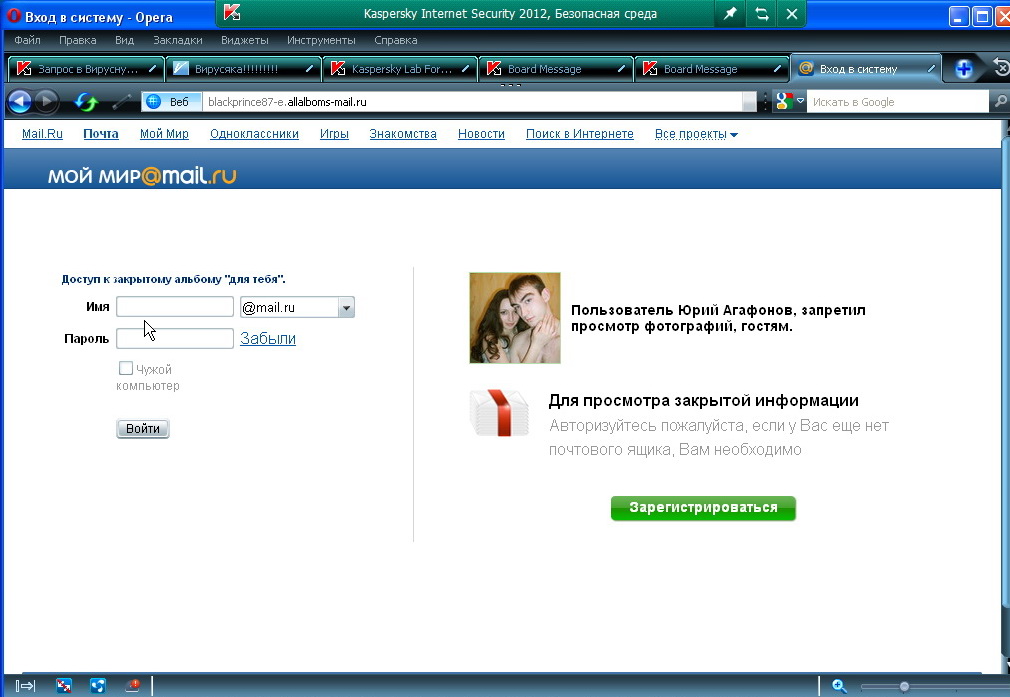Screen dimensions: 1010x697
Task: Click the Искать в Google search field
Action: [897, 102]
